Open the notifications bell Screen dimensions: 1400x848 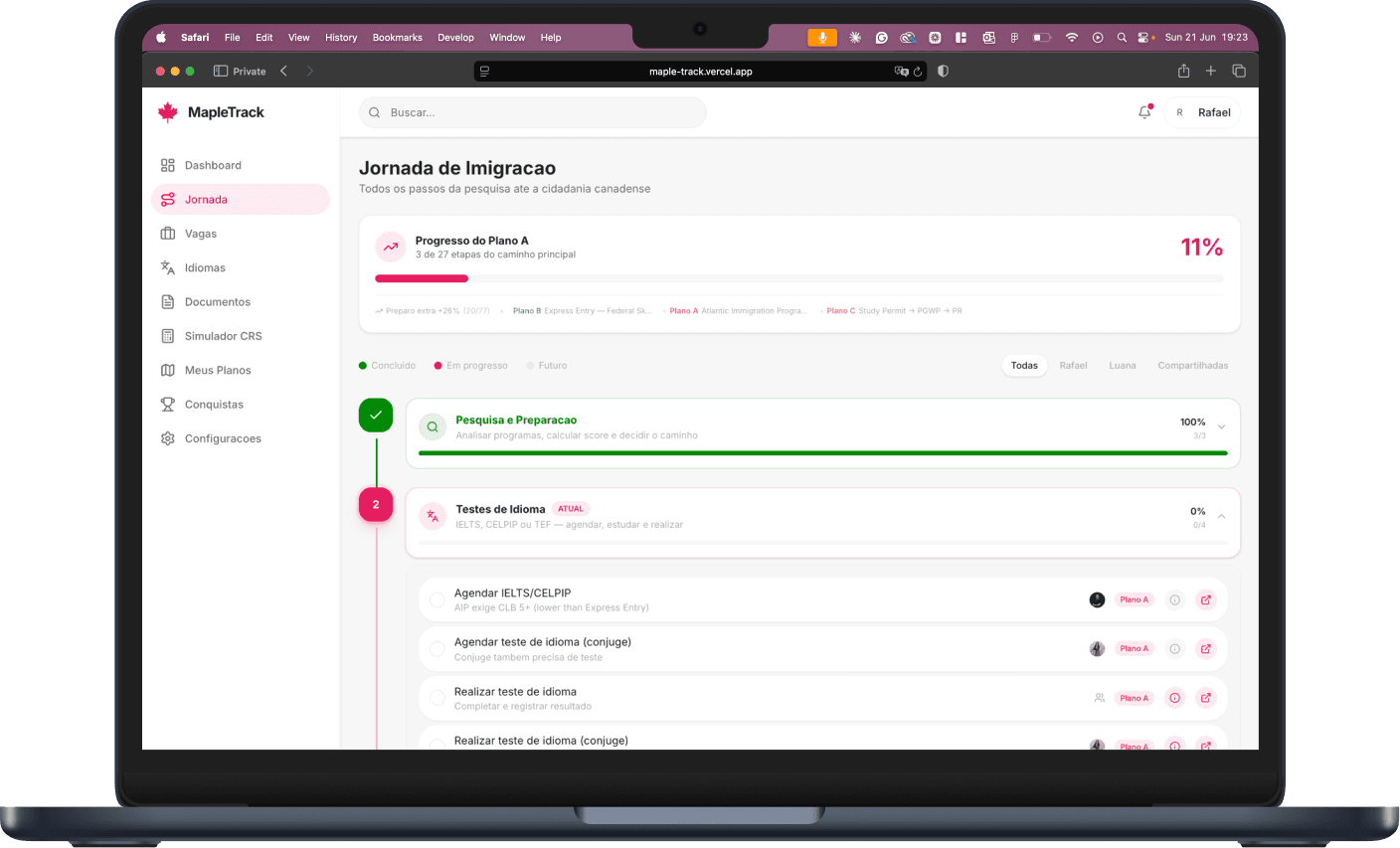tap(1144, 112)
